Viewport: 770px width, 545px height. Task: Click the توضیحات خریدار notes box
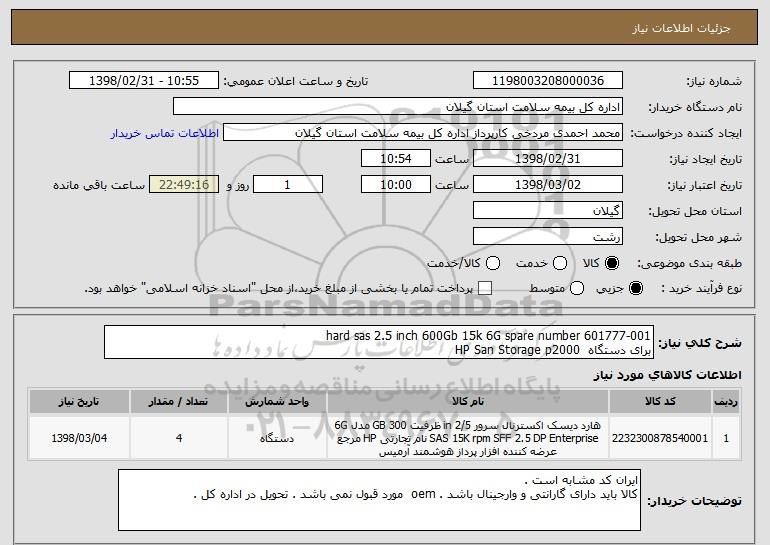coord(379,500)
